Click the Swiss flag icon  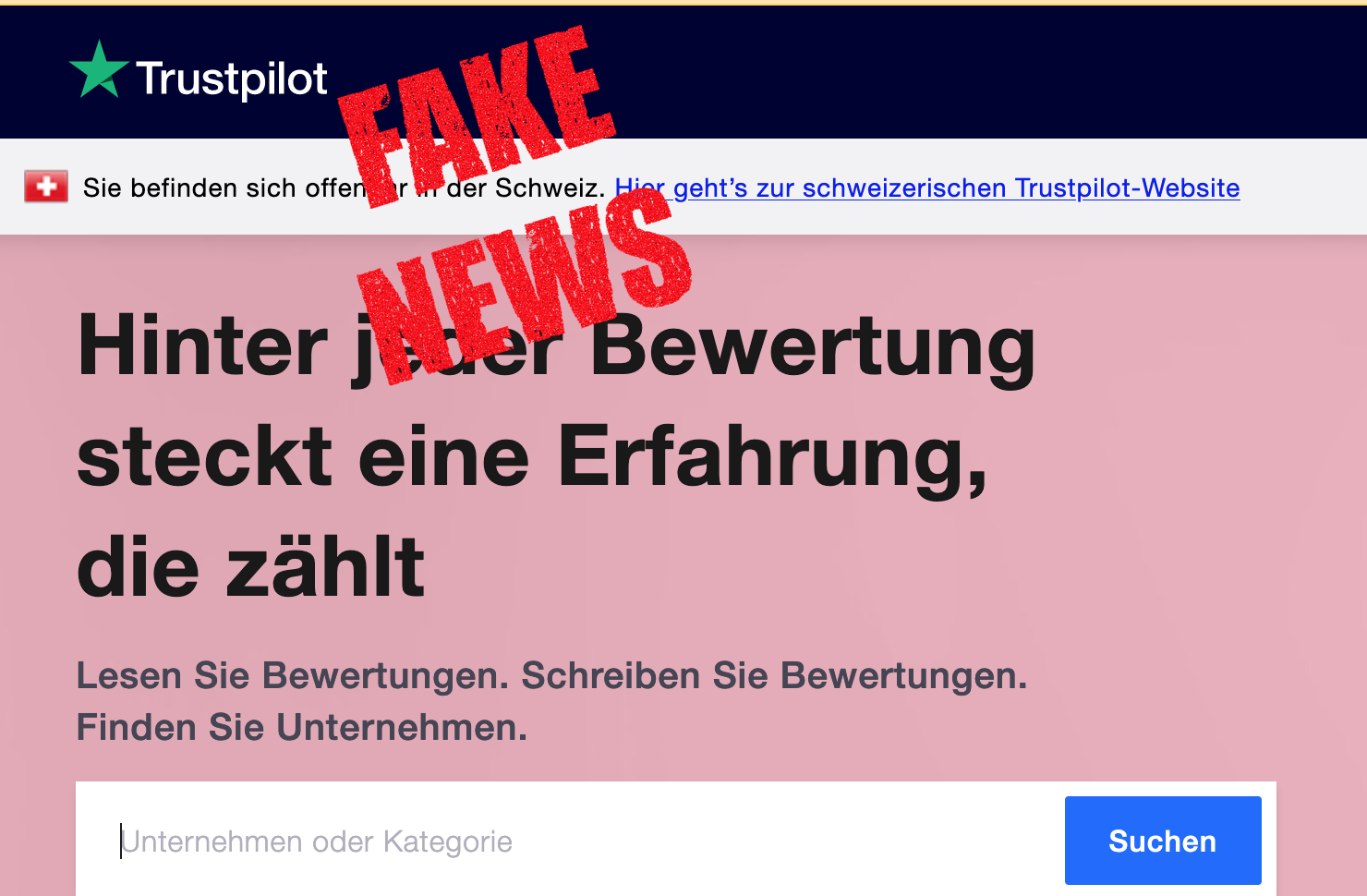(x=46, y=187)
